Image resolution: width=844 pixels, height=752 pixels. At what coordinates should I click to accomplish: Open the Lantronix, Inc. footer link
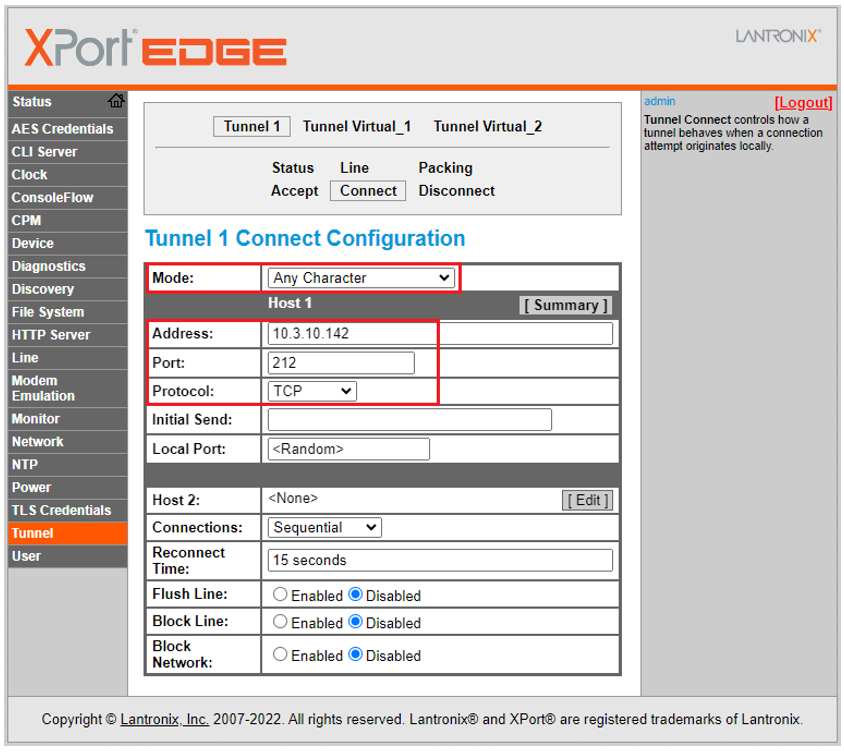pyautogui.click(x=164, y=719)
